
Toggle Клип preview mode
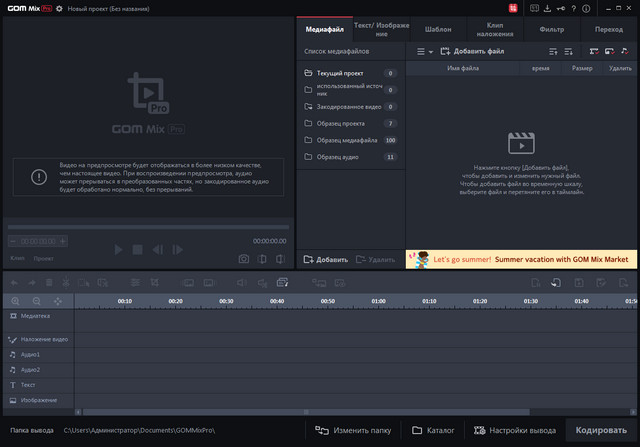tap(17, 258)
